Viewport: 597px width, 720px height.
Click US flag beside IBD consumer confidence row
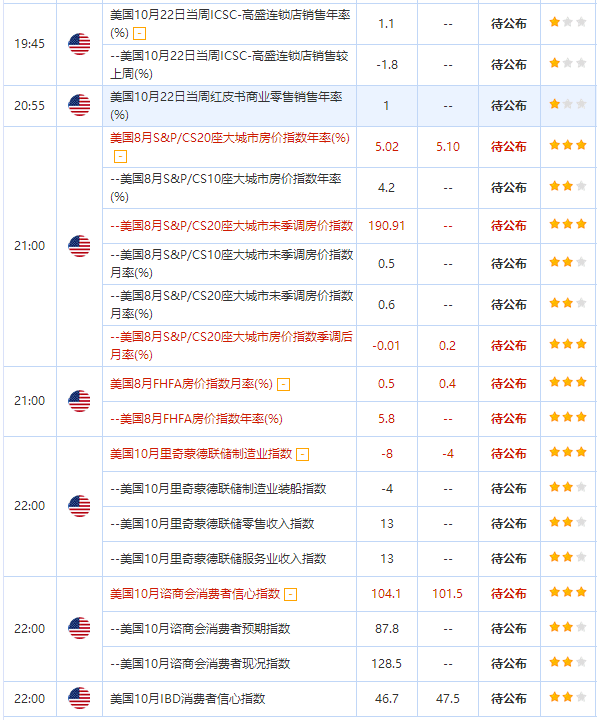[79, 698]
